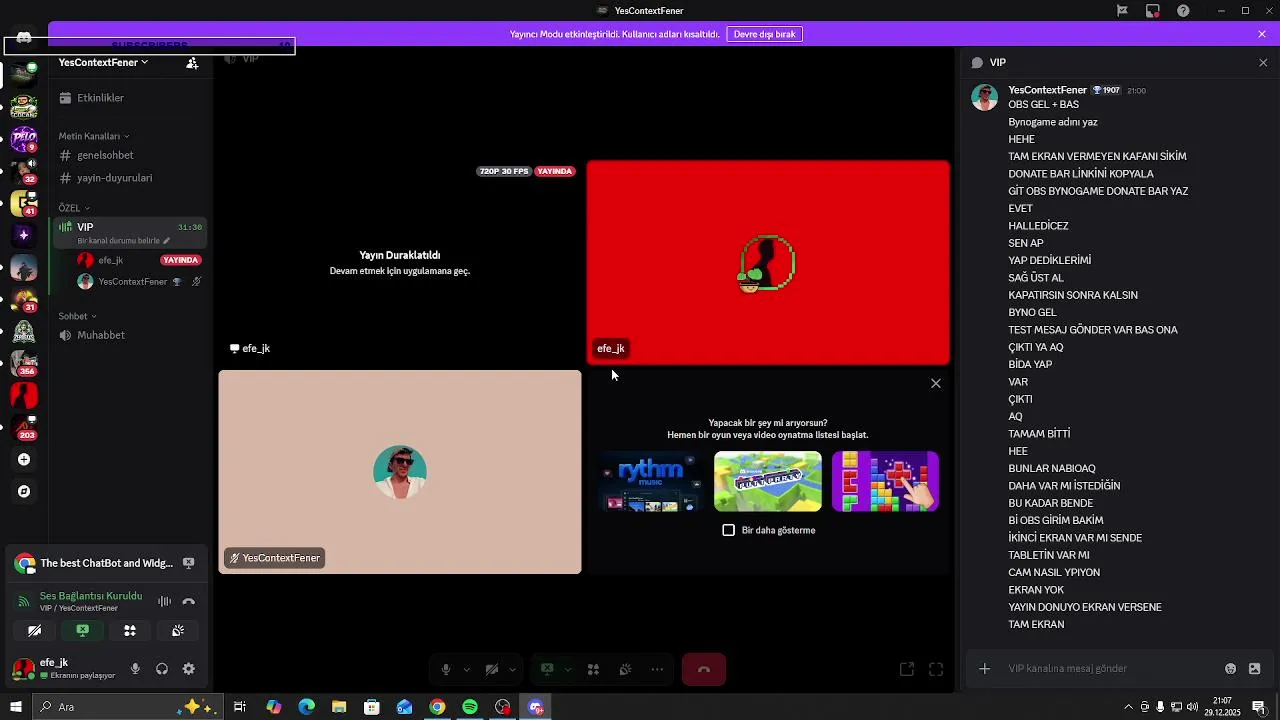1280x720 pixels.
Task: Close the VIP chat sidebar
Action: pyautogui.click(x=1263, y=62)
